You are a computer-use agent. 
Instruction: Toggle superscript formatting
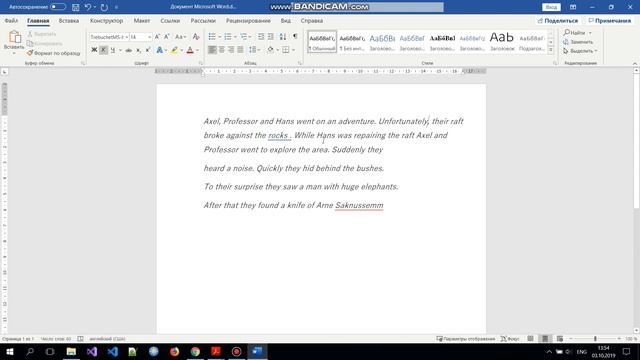point(148,50)
